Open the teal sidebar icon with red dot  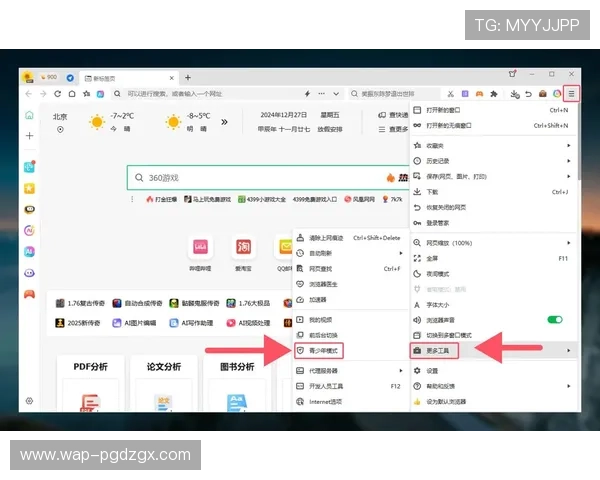(29, 167)
